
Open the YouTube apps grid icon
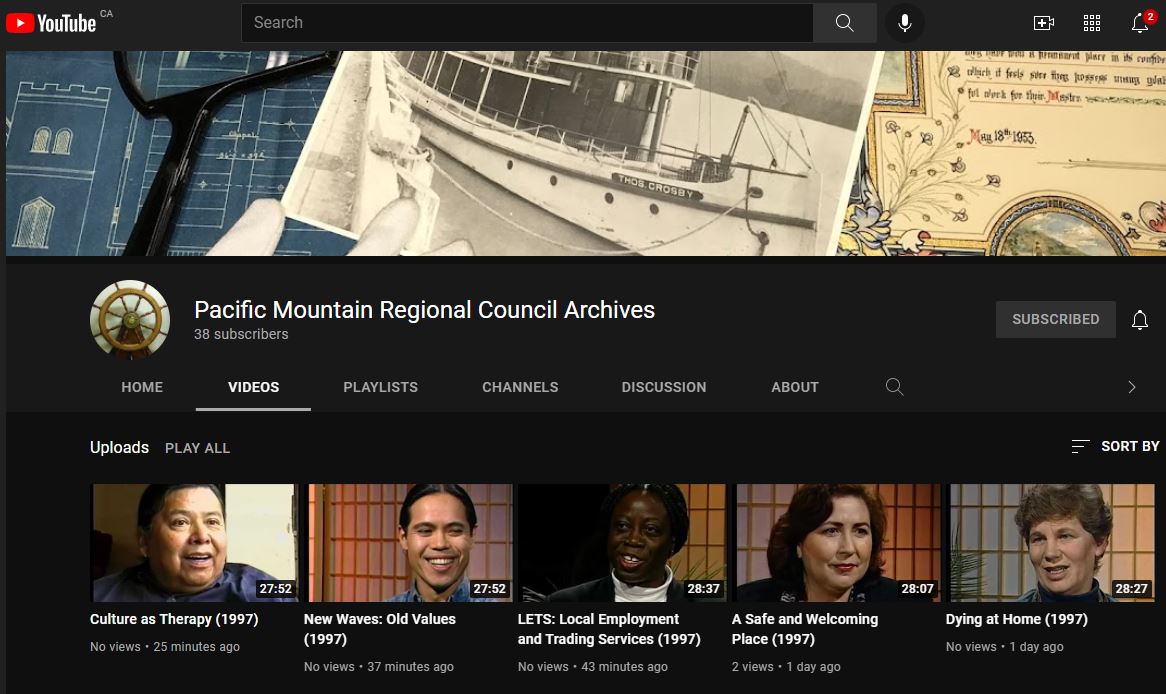[x=1092, y=23]
